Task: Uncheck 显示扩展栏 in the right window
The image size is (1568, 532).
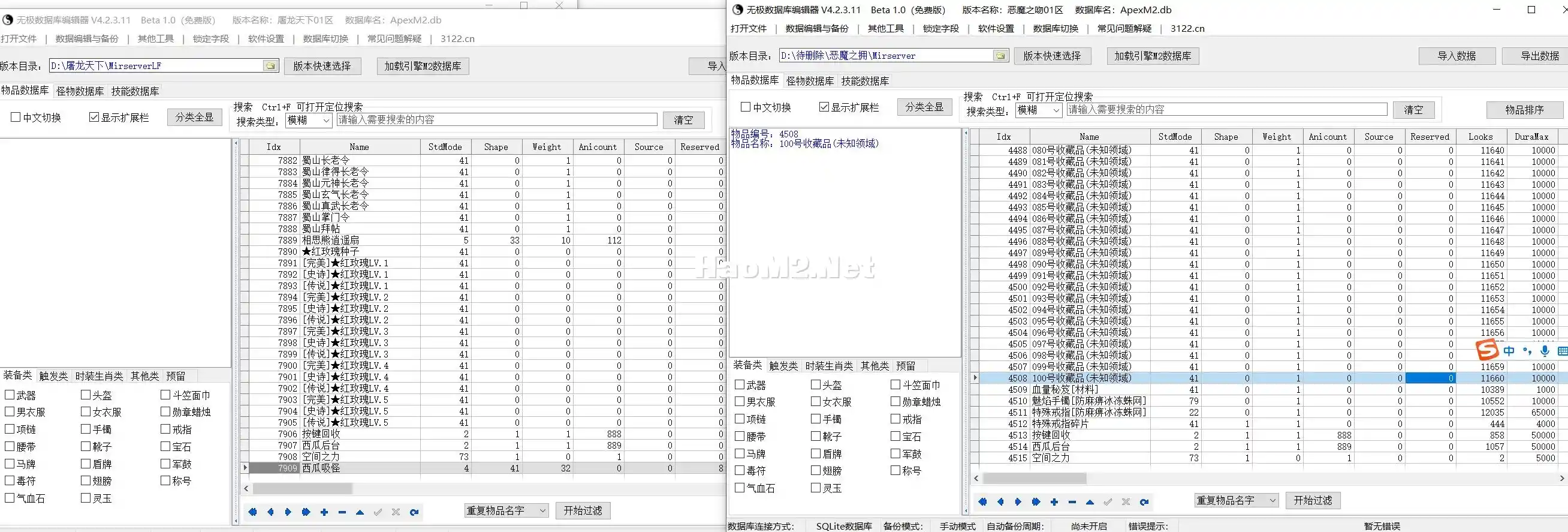Action: click(824, 107)
